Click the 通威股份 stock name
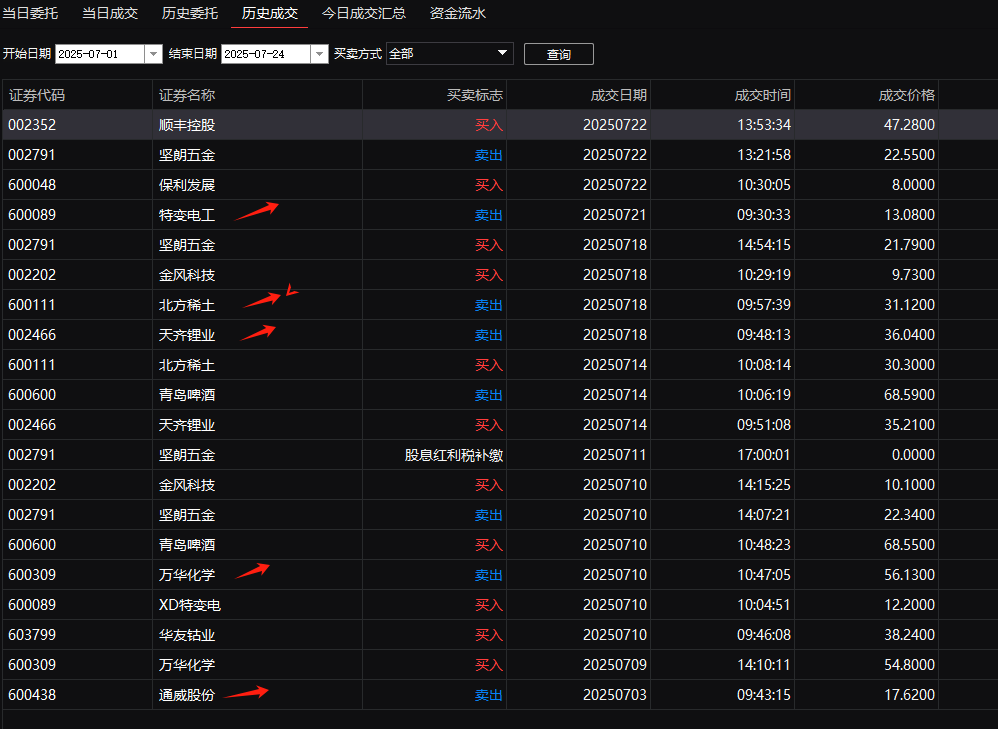998x729 pixels. [186, 695]
